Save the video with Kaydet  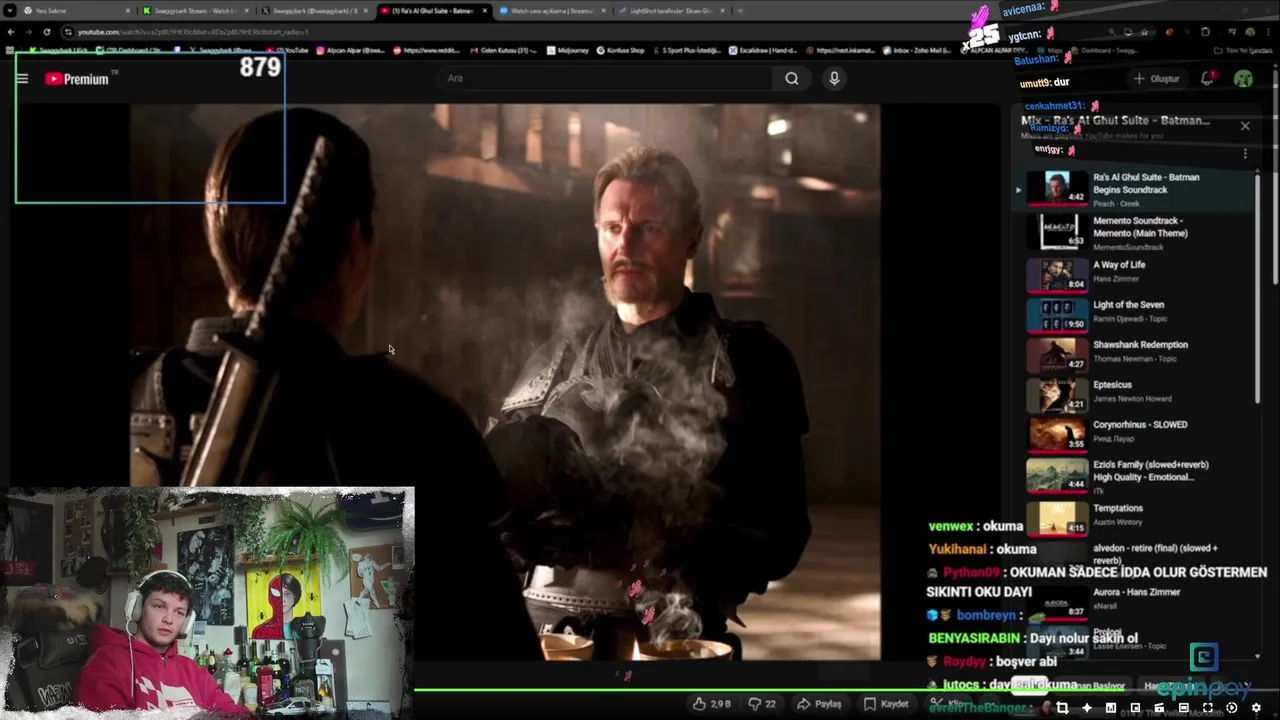(886, 704)
